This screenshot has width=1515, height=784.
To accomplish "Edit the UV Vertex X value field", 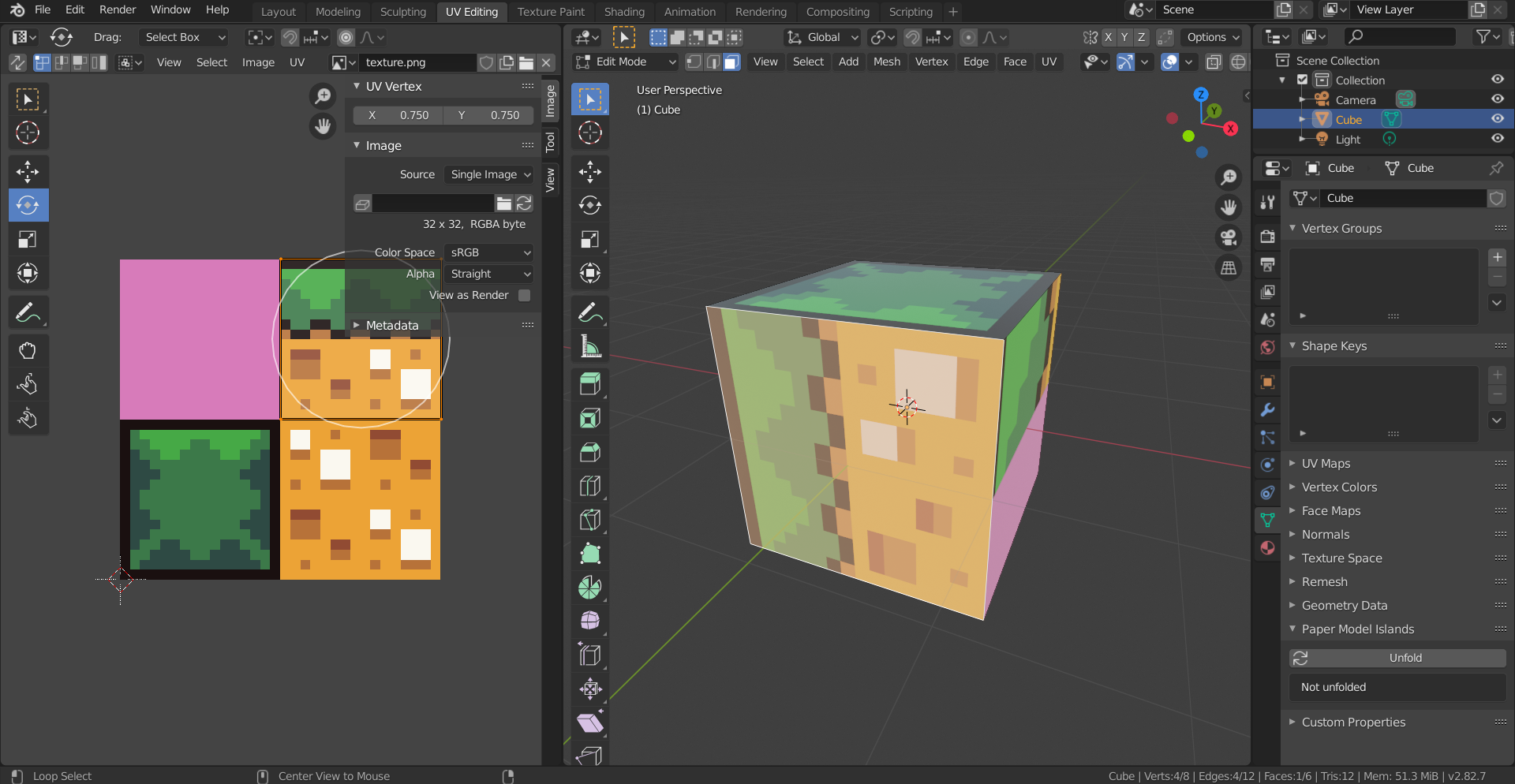I will [x=398, y=115].
